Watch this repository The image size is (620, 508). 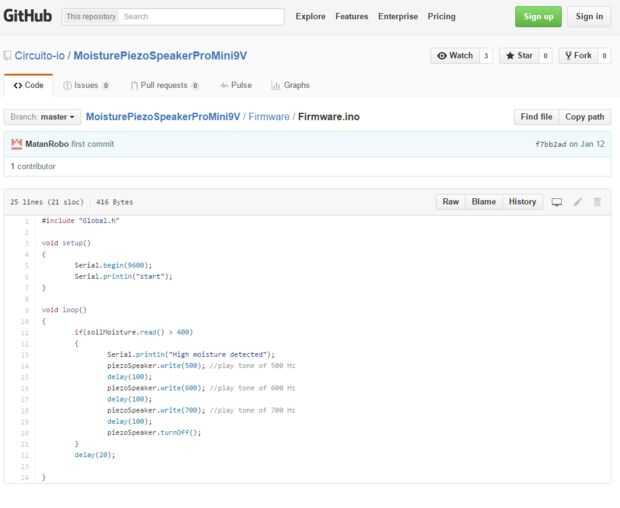click(455, 55)
